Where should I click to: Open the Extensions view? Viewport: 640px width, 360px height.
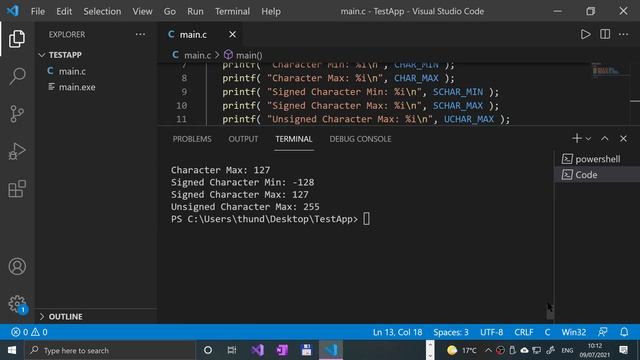17,189
